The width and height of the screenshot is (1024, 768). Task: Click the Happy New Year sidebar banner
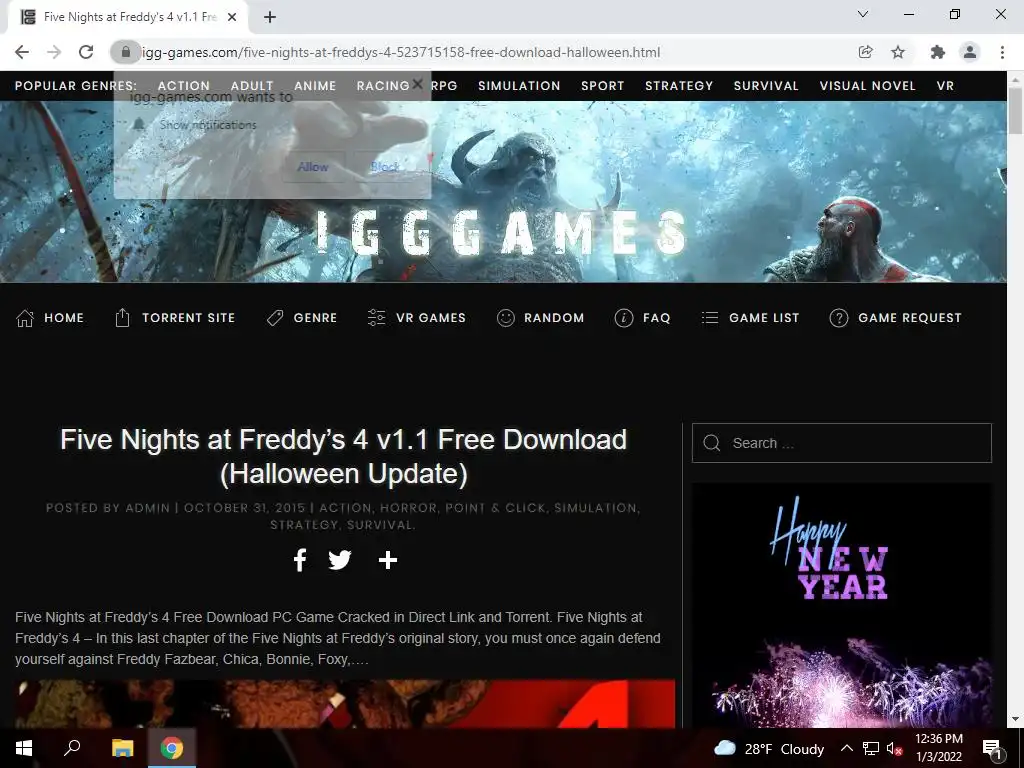tap(842, 605)
